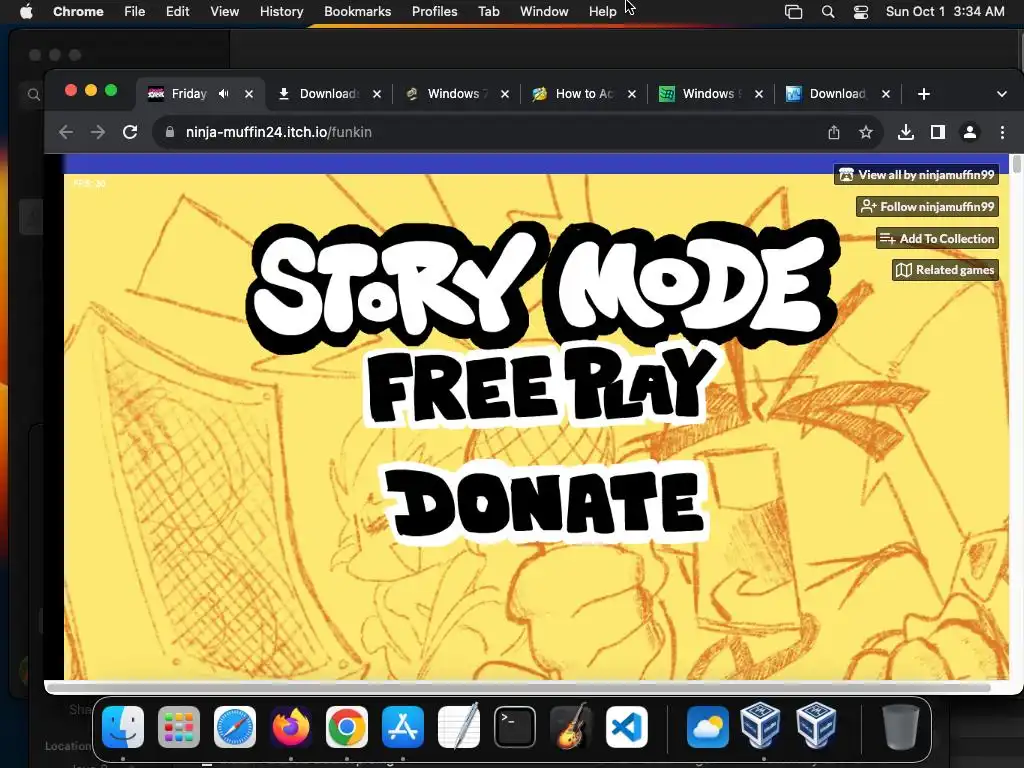Open Weather app from the Dock
The width and height of the screenshot is (1024, 768).
click(708, 727)
